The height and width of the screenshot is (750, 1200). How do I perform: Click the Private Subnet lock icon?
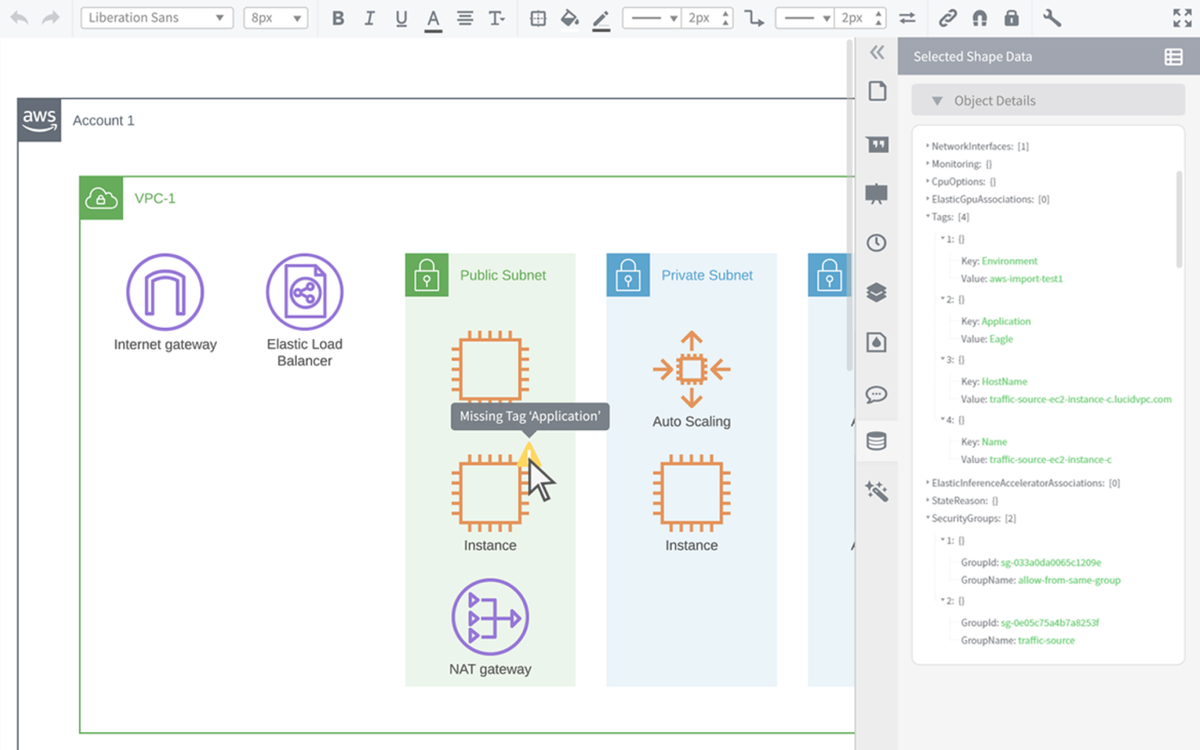point(628,275)
